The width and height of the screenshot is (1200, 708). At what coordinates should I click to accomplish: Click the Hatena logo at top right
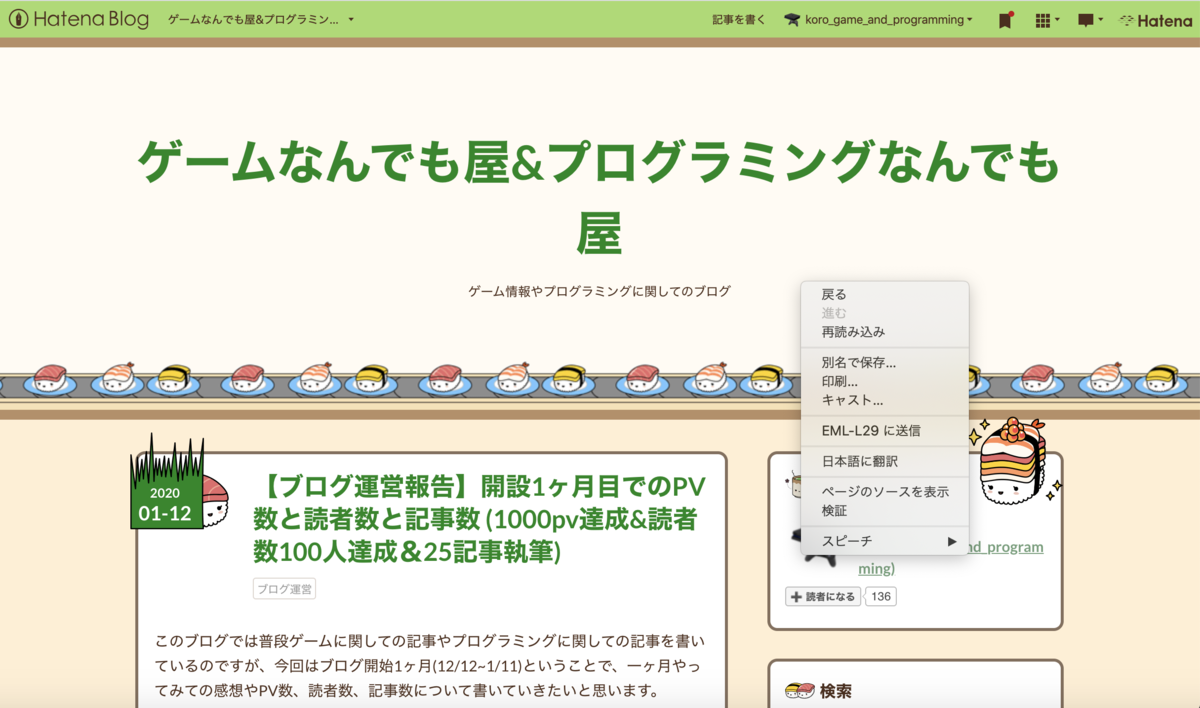[x=1155, y=19]
